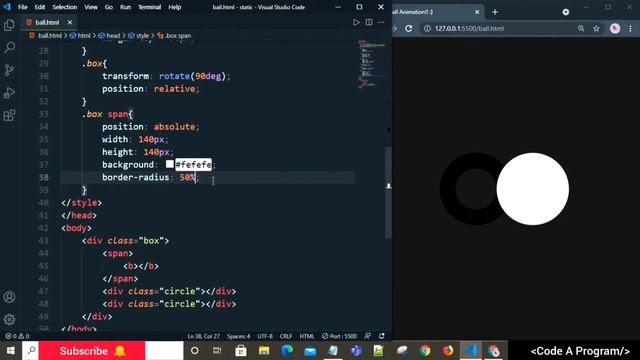Click the errors and warnings status indicator
The height and width of the screenshot is (360, 640).
[17, 336]
